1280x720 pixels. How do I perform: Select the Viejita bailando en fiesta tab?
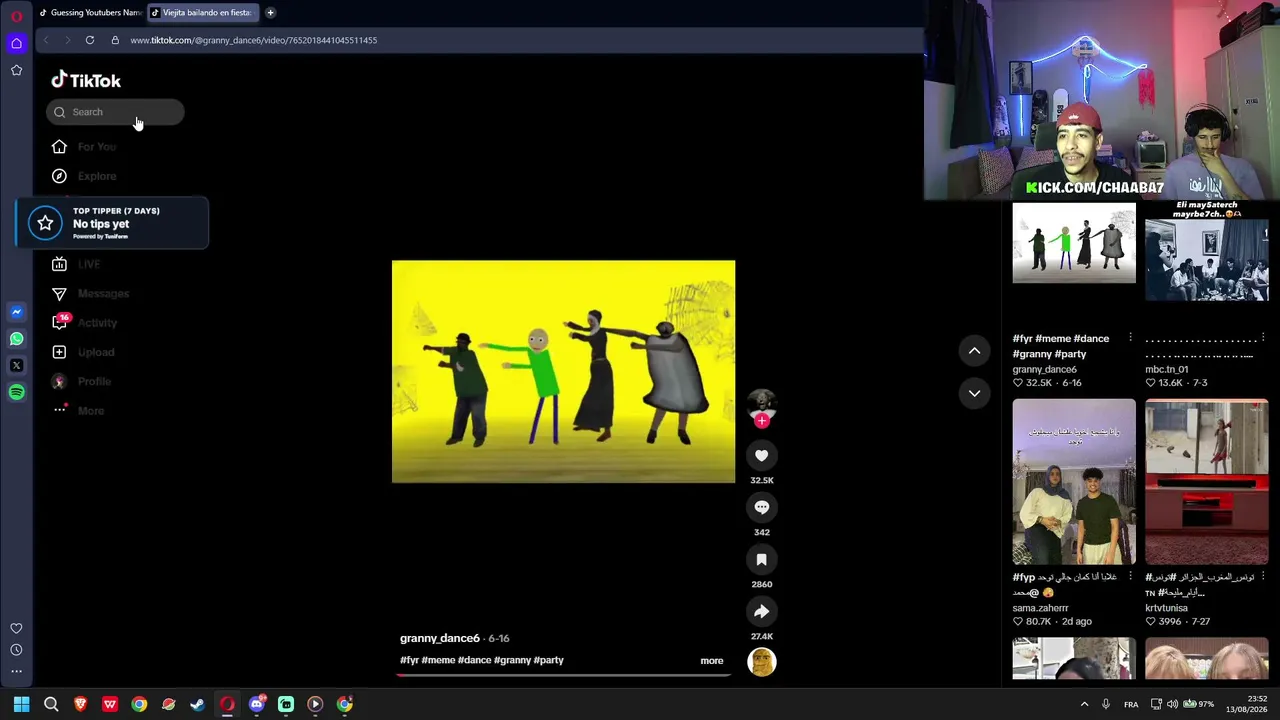(x=202, y=13)
